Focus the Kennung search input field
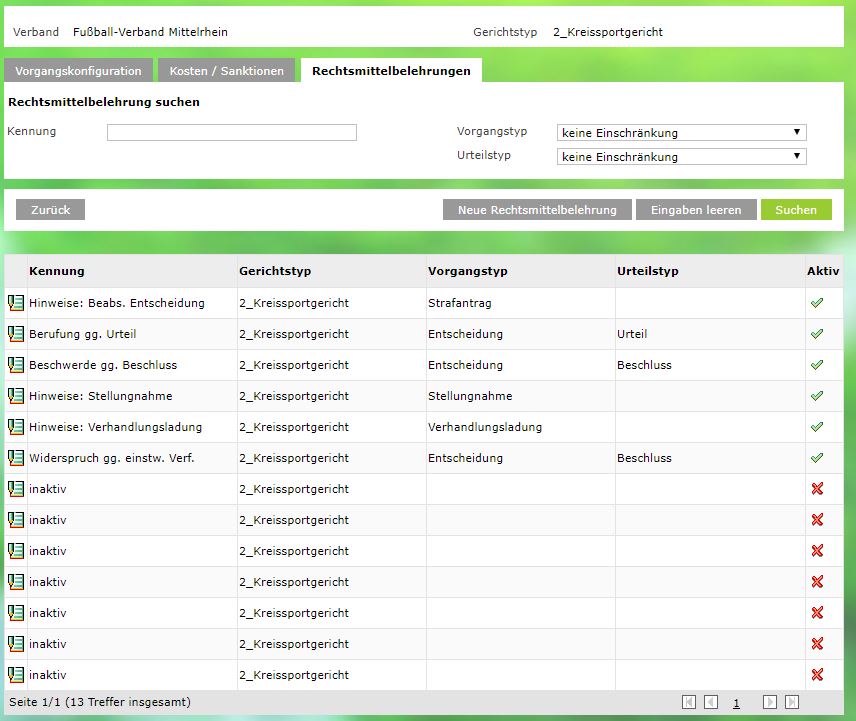The width and height of the screenshot is (856, 721). [x=231, y=133]
